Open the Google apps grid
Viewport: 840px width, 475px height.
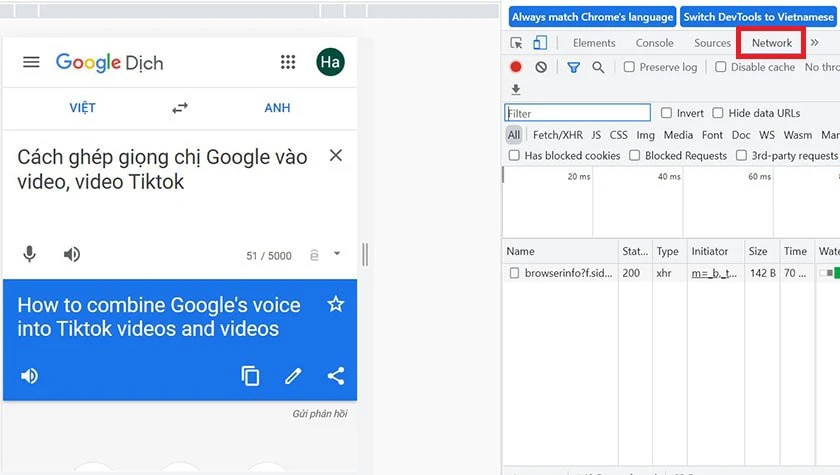tap(288, 62)
